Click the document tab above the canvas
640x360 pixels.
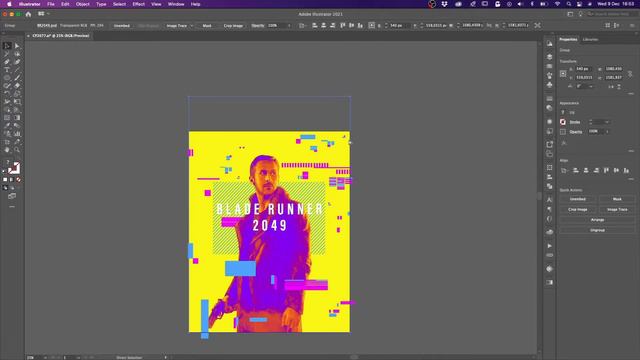60,36
